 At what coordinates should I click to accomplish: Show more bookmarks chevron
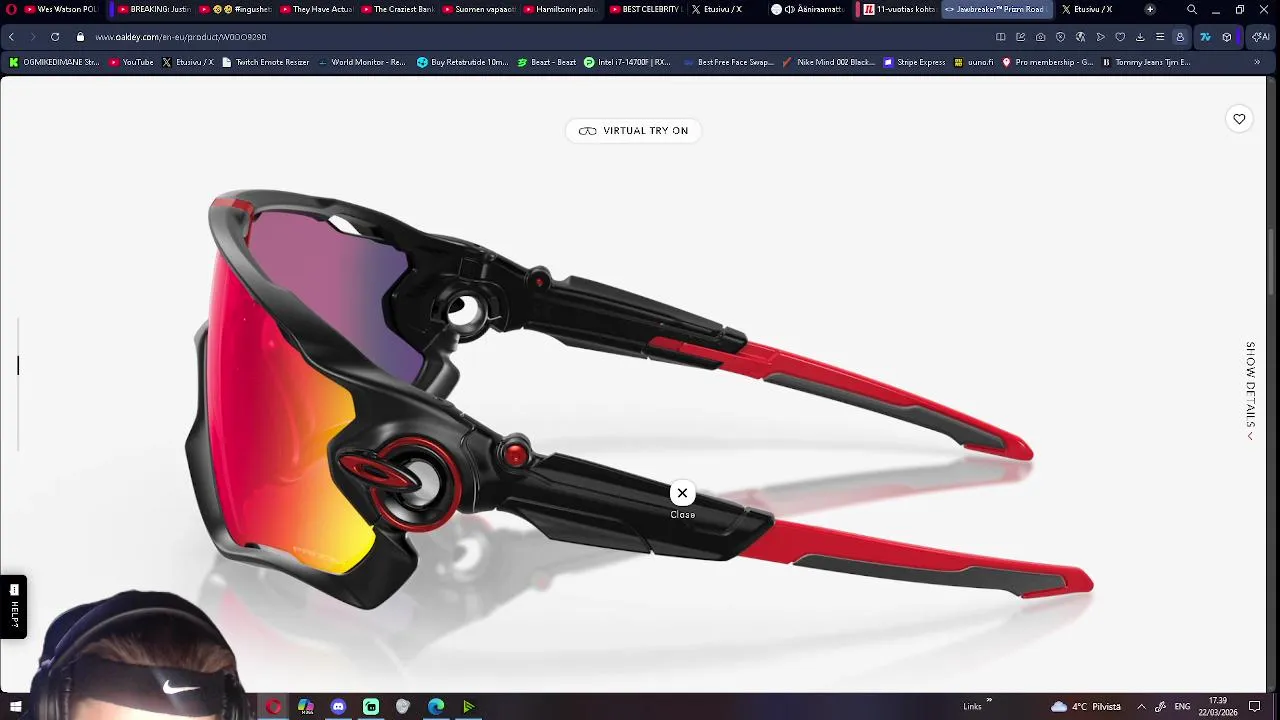click(x=1257, y=62)
